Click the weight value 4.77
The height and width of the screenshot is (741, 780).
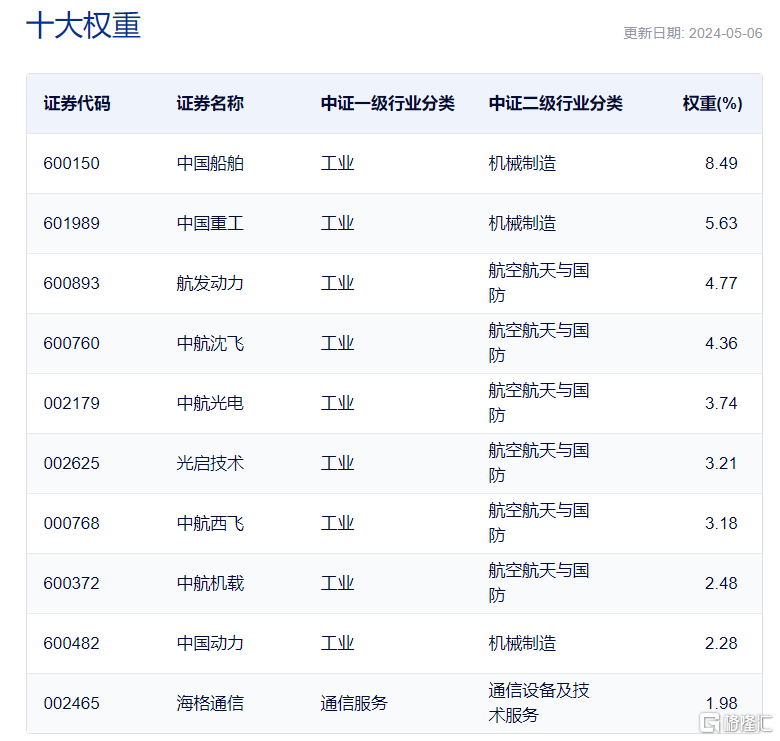point(721,283)
